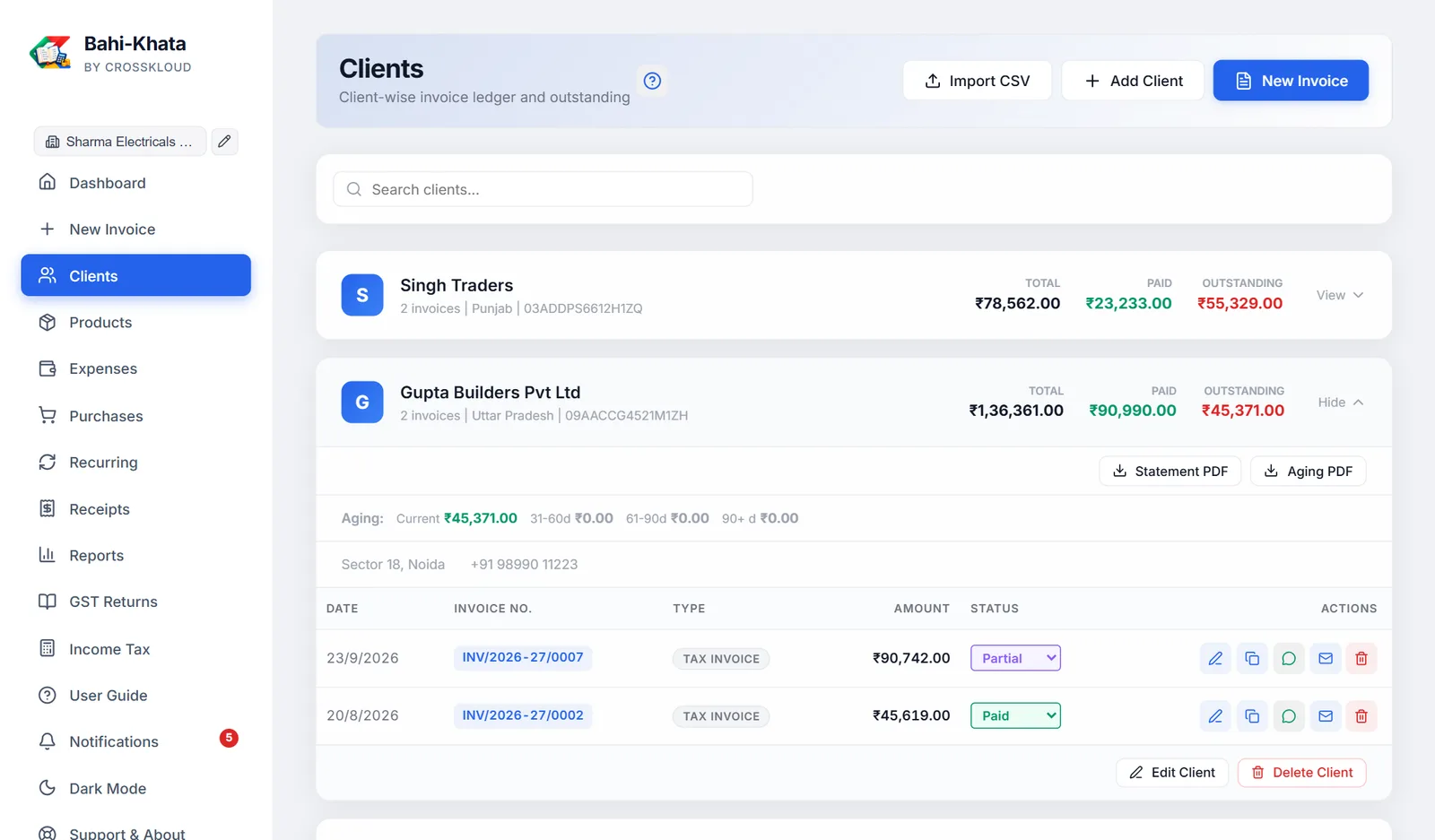Edit invoice INV/2026-27/0002 with pencil icon

tap(1215, 716)
